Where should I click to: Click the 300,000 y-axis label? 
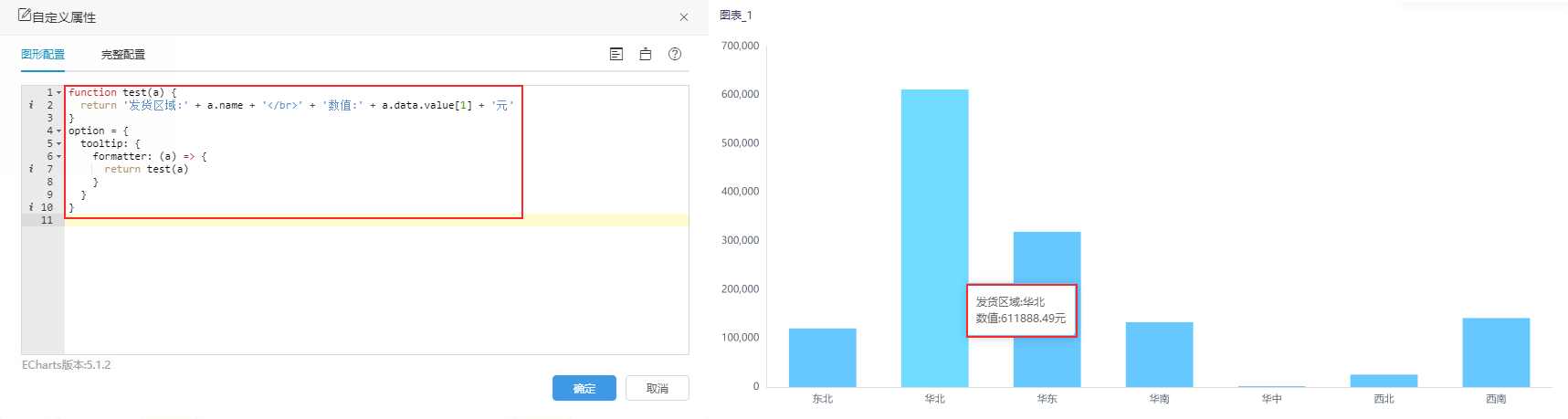740,240
